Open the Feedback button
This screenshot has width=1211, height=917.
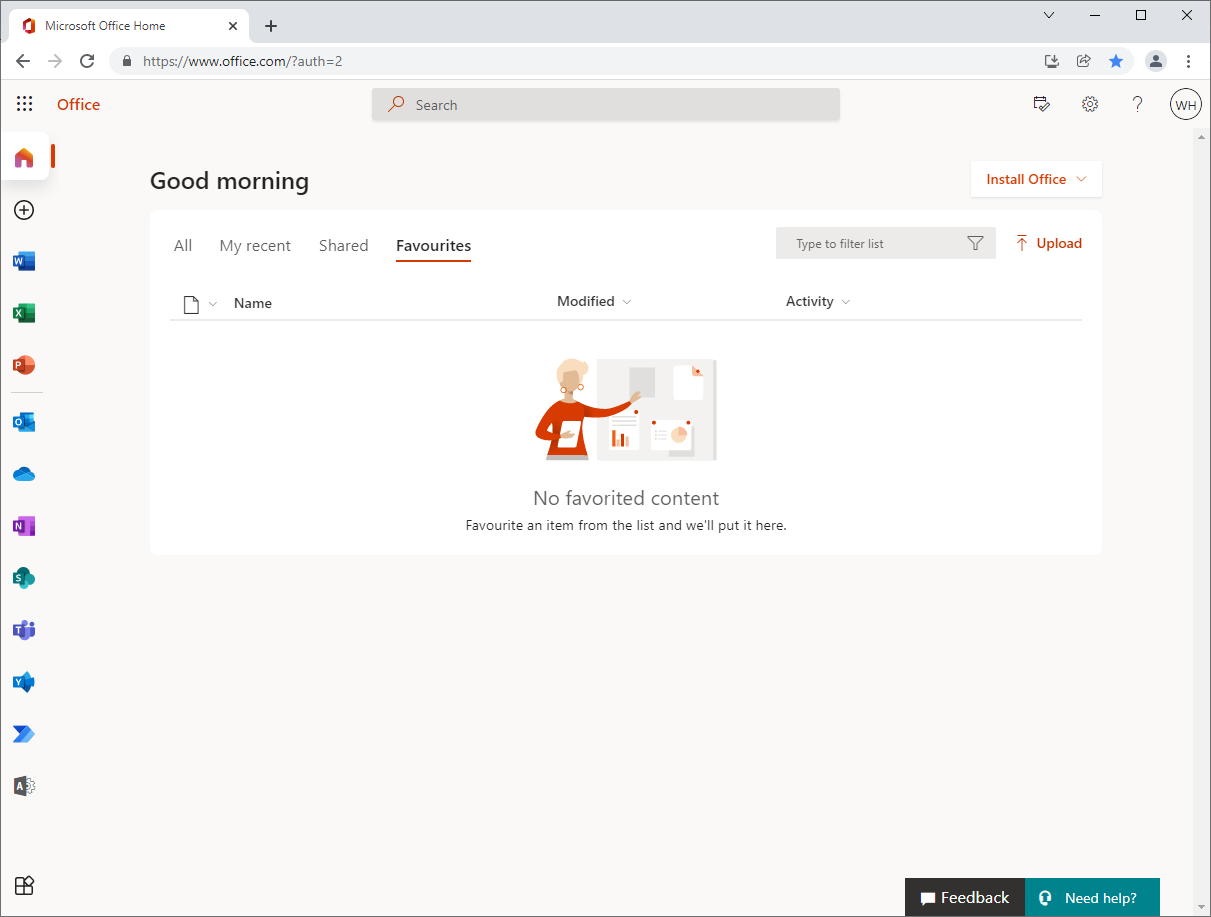[x=965, y=898]
